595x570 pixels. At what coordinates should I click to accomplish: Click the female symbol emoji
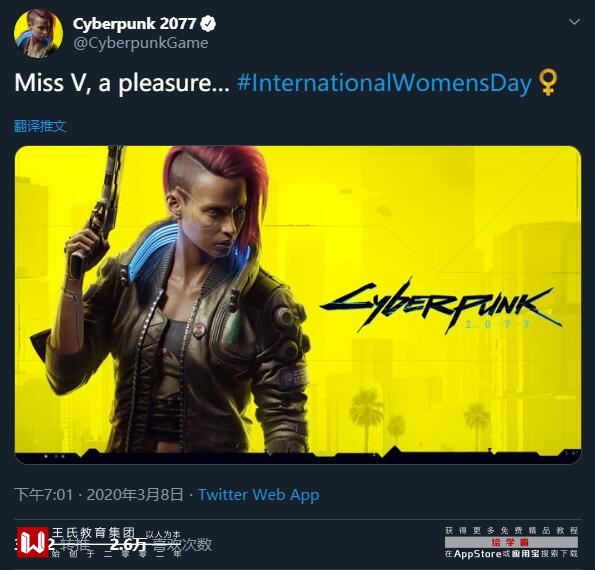click(548, 82)
